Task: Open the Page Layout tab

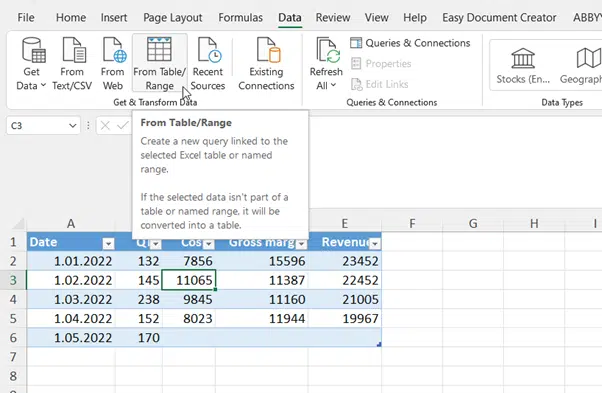Action: tap(173, 18)
